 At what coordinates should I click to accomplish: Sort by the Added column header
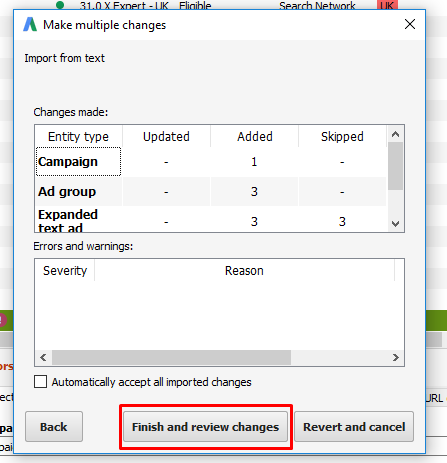tap(255, 136)
